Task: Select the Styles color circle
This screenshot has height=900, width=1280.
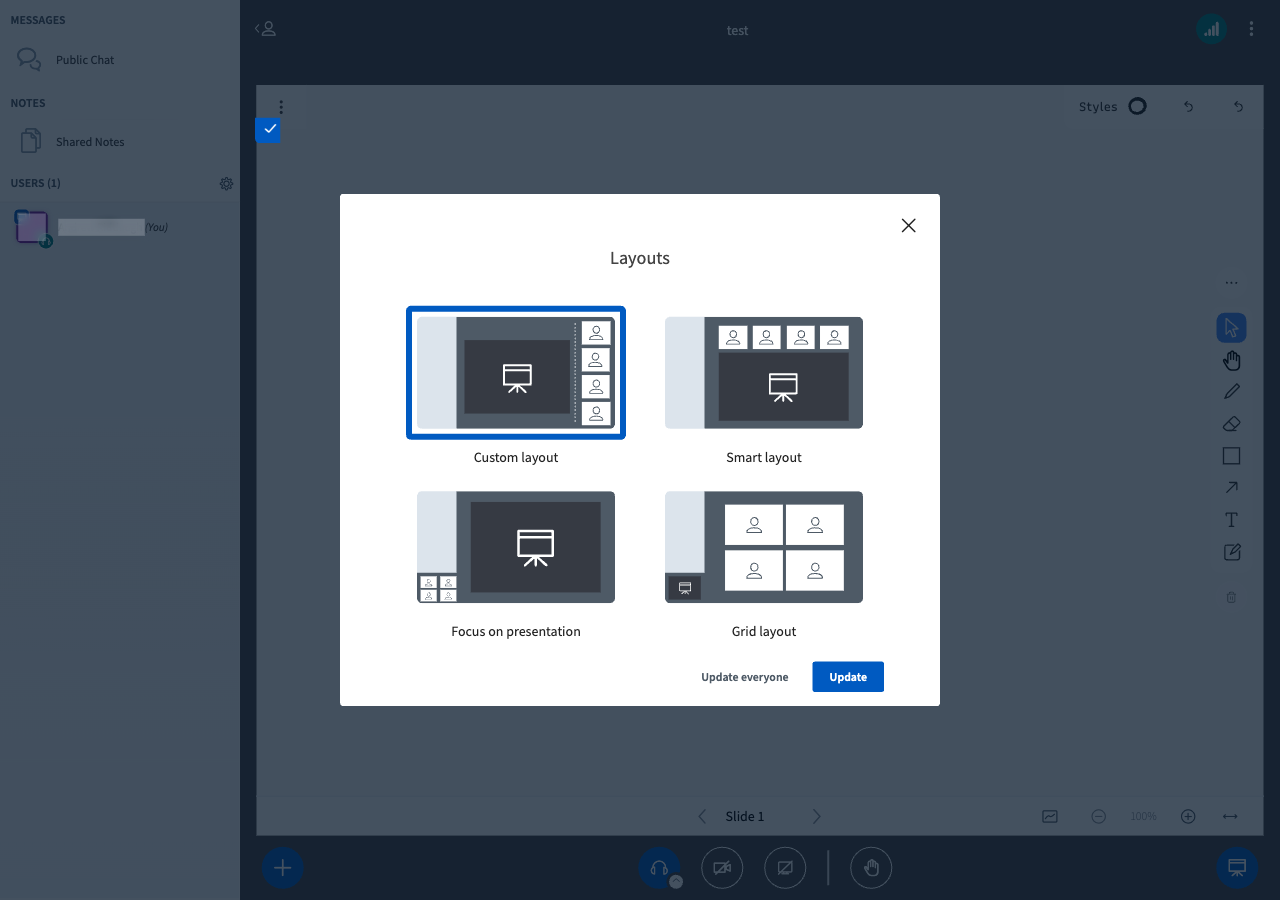Action: [1137, 106]
